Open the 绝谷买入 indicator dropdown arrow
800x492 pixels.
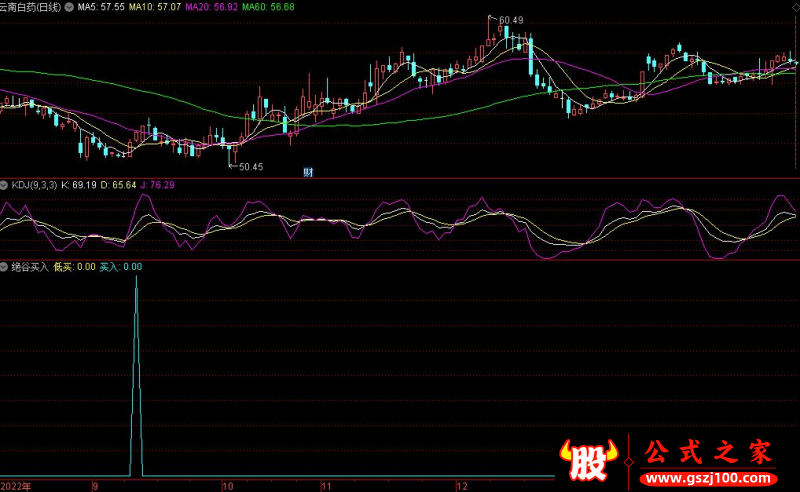(x=5, y=267)
